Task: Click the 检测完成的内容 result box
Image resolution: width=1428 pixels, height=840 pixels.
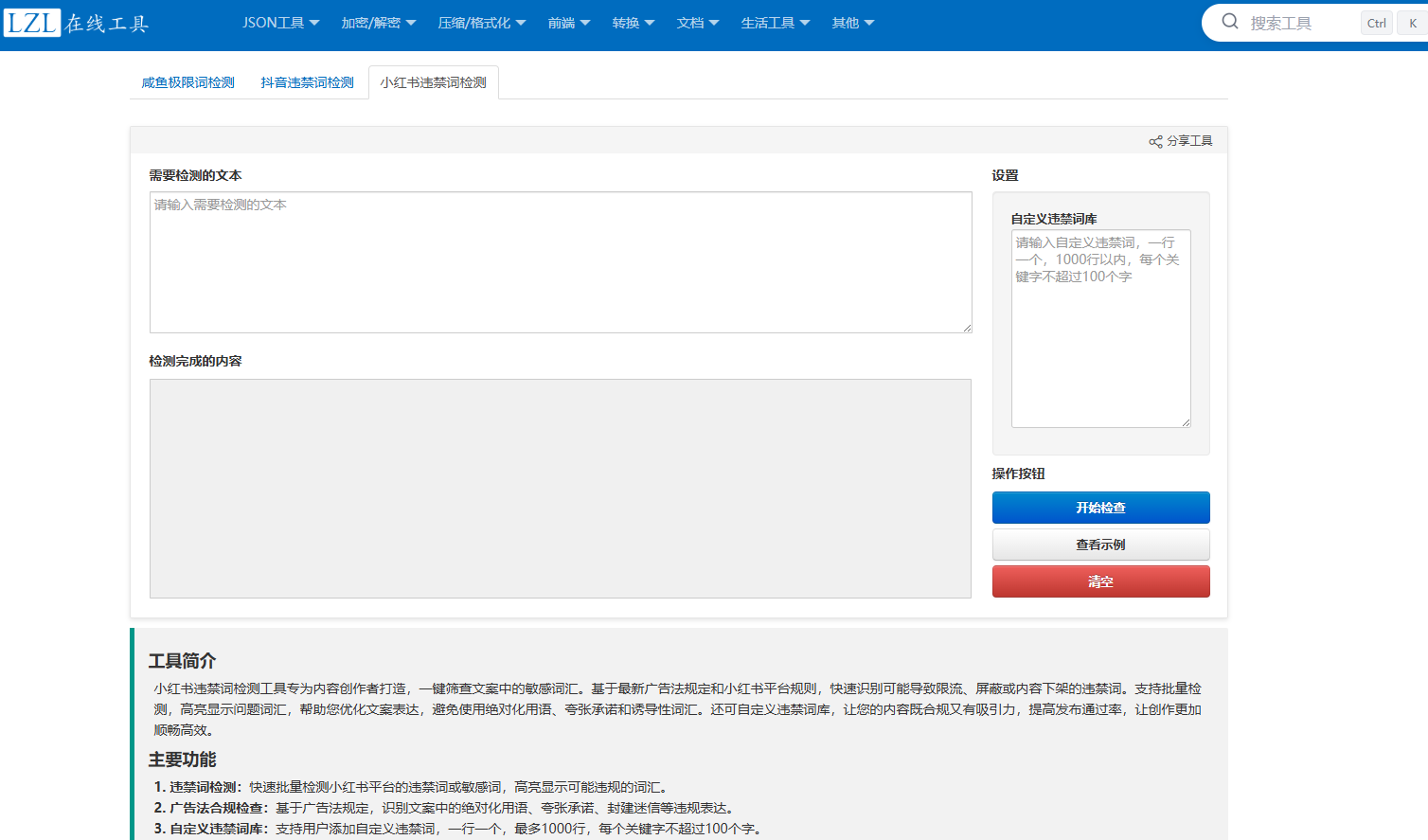Action: (561, 489)
